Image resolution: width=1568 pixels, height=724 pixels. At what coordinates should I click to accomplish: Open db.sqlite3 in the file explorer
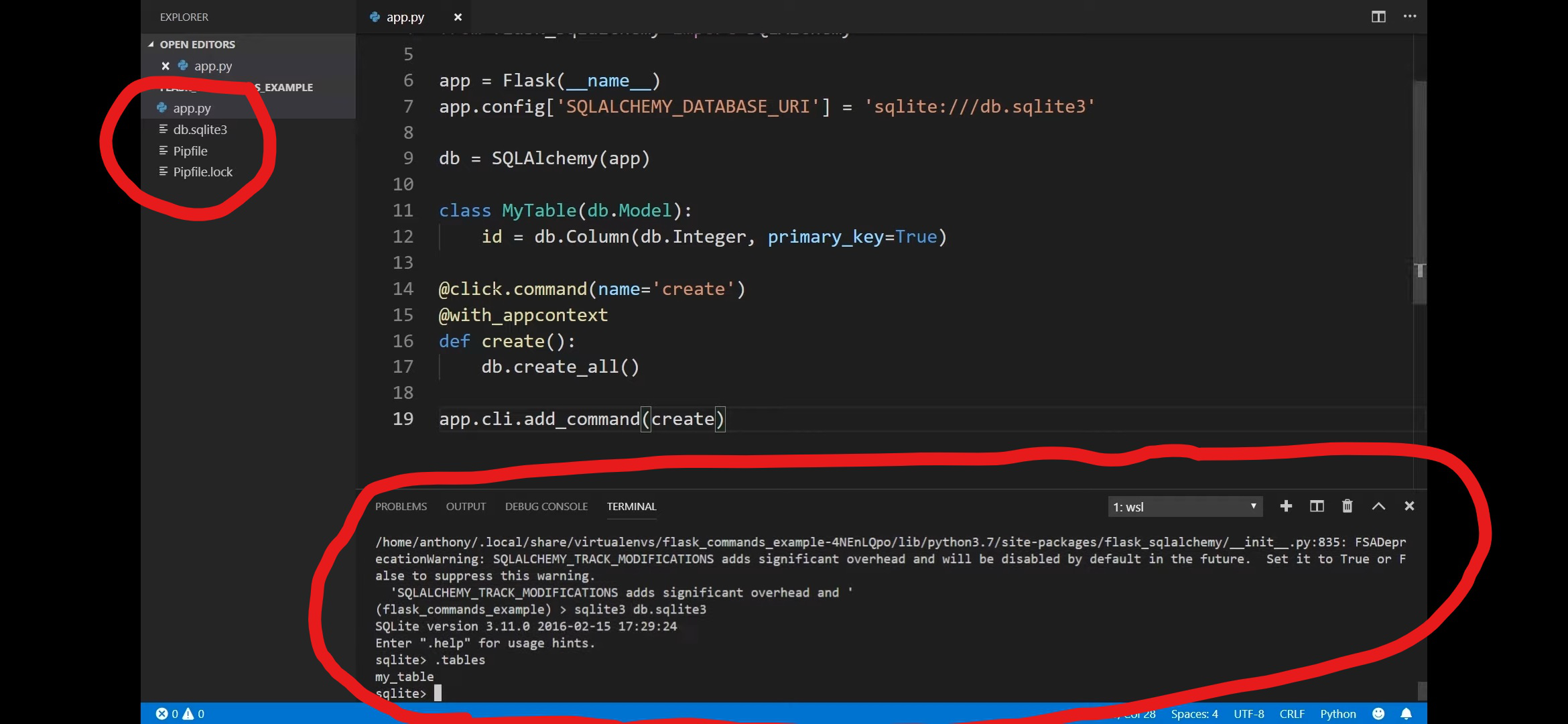[x=200, y=129]
